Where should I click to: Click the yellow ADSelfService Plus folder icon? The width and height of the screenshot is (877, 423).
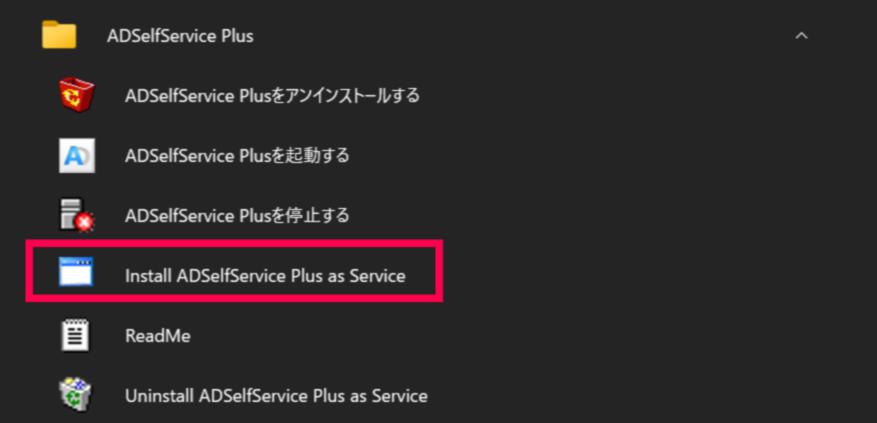[x=60, y=36]
